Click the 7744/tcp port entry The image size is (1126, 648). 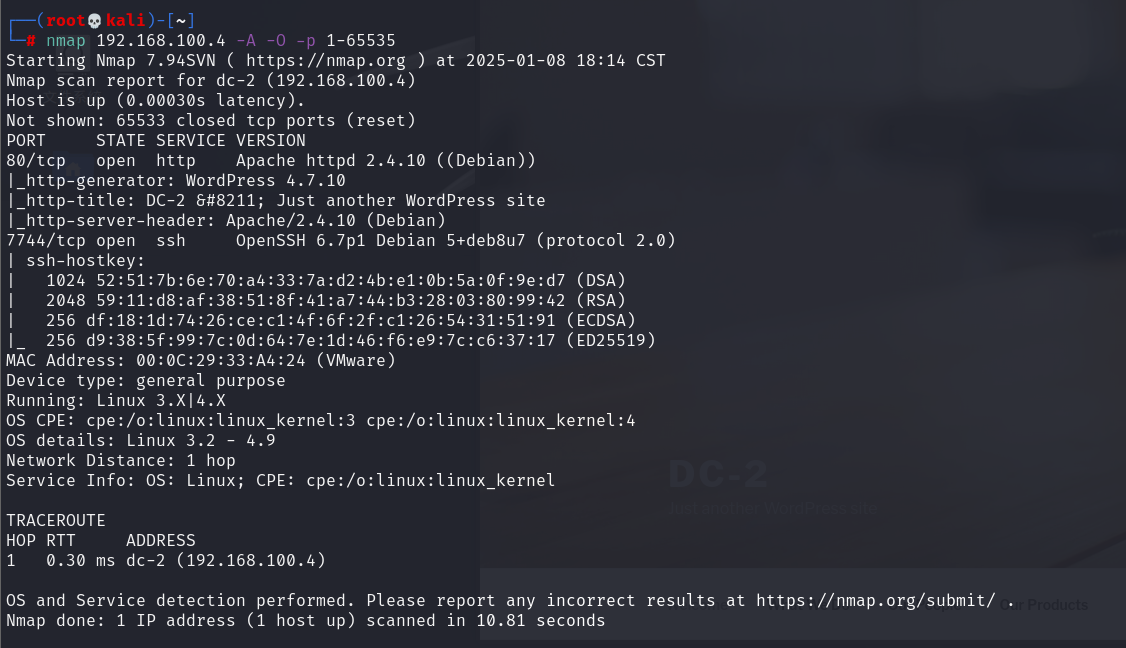tap(46, 241)
